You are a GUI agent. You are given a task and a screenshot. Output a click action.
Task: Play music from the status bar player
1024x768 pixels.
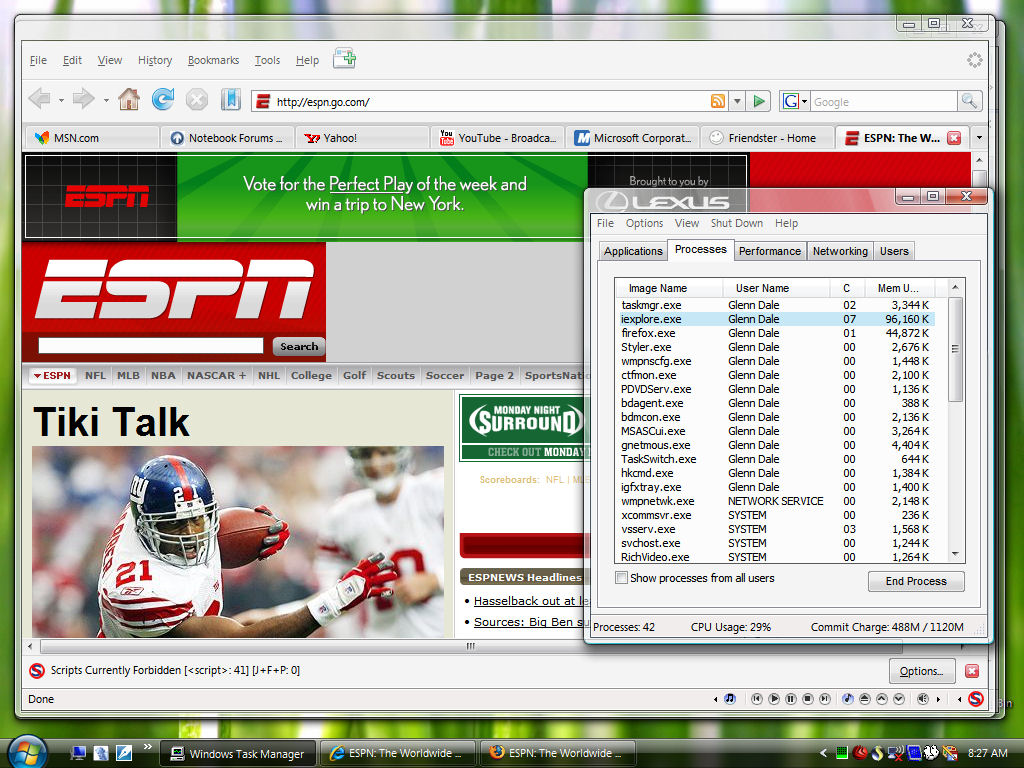pyautogui.click(x=774, y=699)
